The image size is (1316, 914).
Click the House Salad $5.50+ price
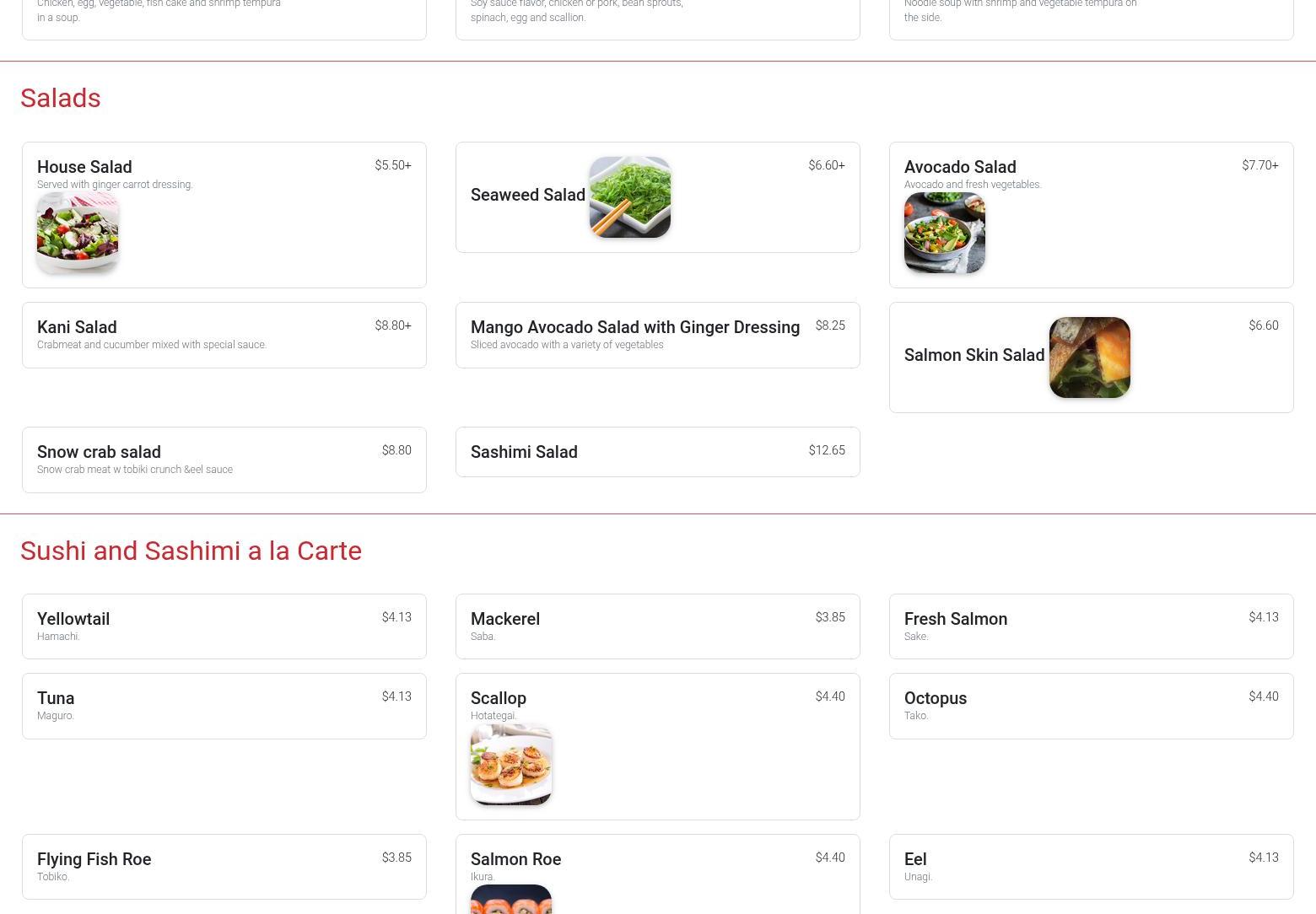coord(393,165)
